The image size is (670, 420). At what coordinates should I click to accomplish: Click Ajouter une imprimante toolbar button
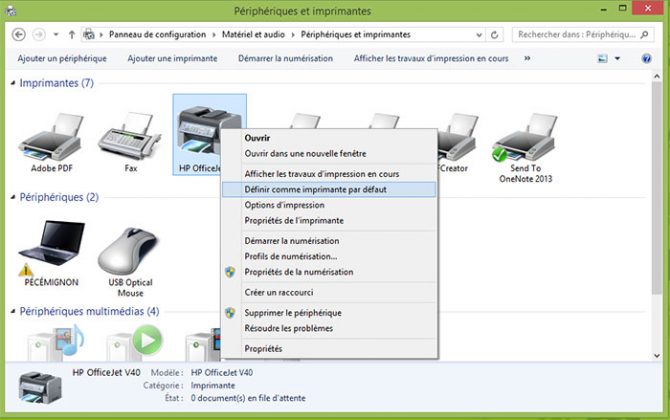[x=172, y=59]
